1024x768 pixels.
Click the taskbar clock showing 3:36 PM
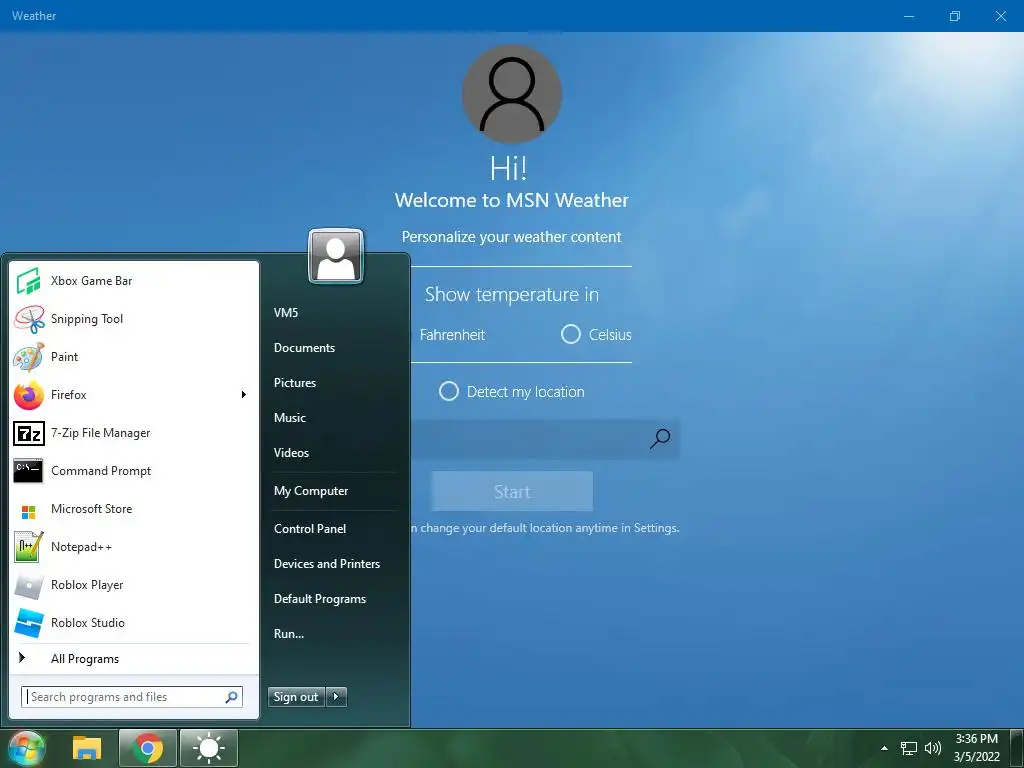[x=977, y=748]
